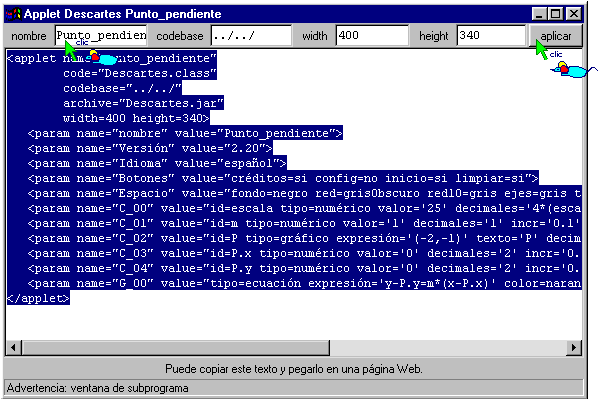Click the aplicar button

click(x=555, y=36)
